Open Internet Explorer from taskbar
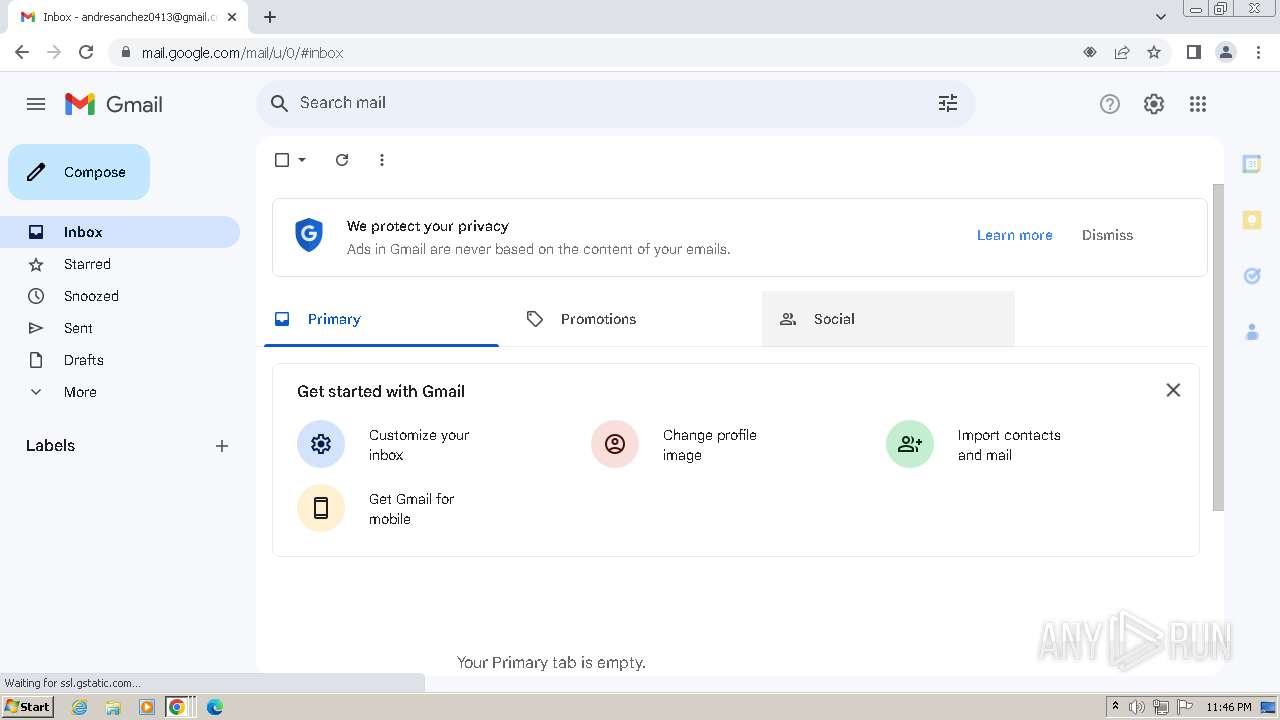 [80, 707]
